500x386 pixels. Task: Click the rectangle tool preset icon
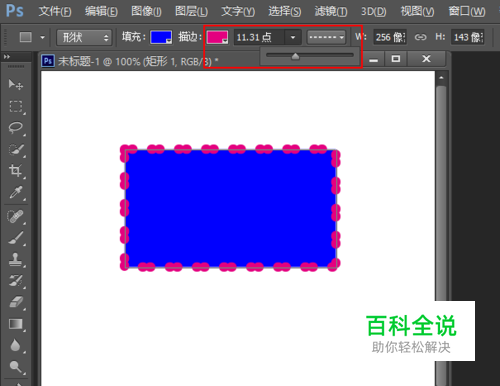tap(26, 37)
